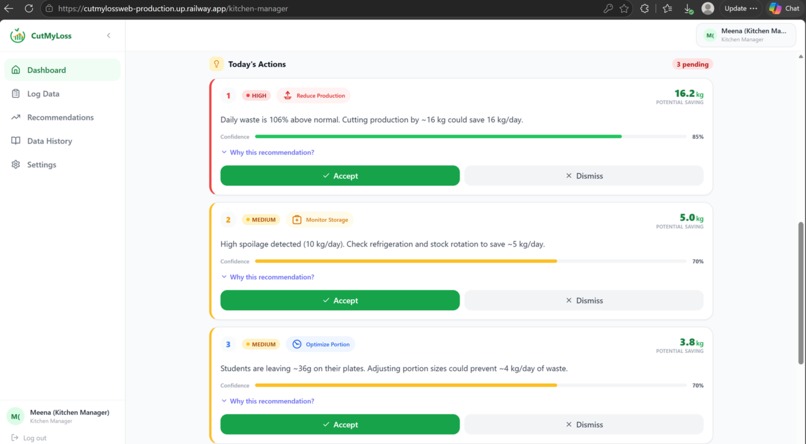The image size is (806, 444).
Task: Dismiss the Optimize Portion recommendation
Action: point(584,424)
